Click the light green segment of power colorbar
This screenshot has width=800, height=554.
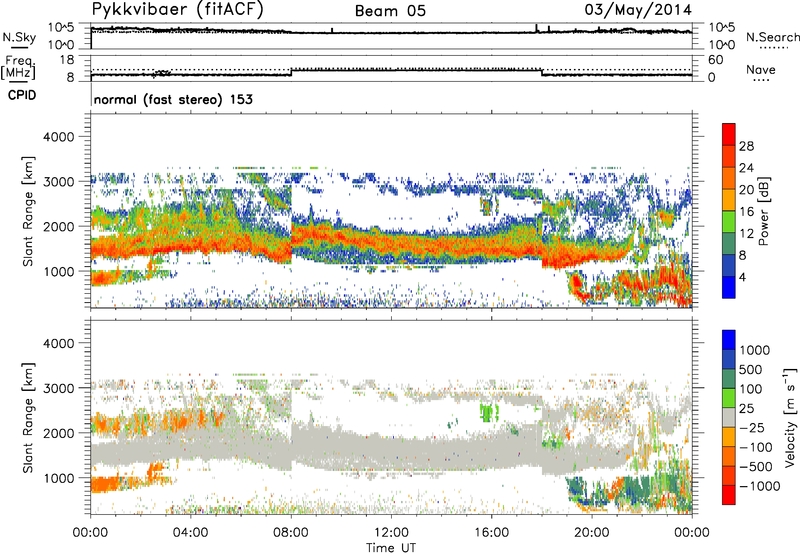coord(729,222)
